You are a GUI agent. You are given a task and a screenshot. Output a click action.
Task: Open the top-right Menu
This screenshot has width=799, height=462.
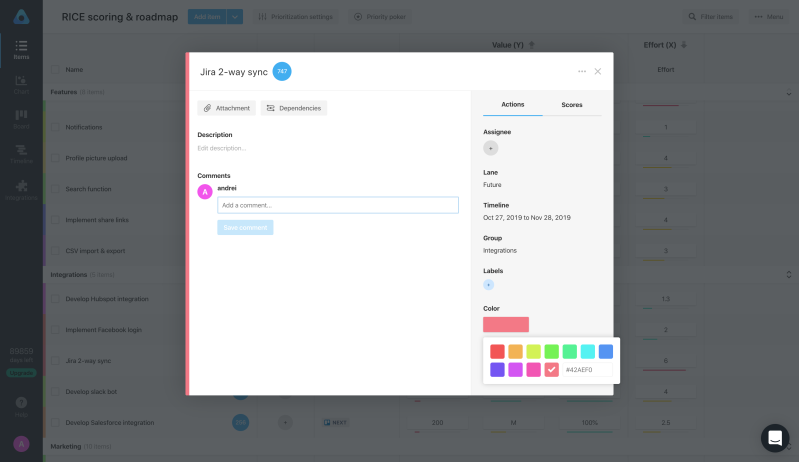tap(769, 17)
